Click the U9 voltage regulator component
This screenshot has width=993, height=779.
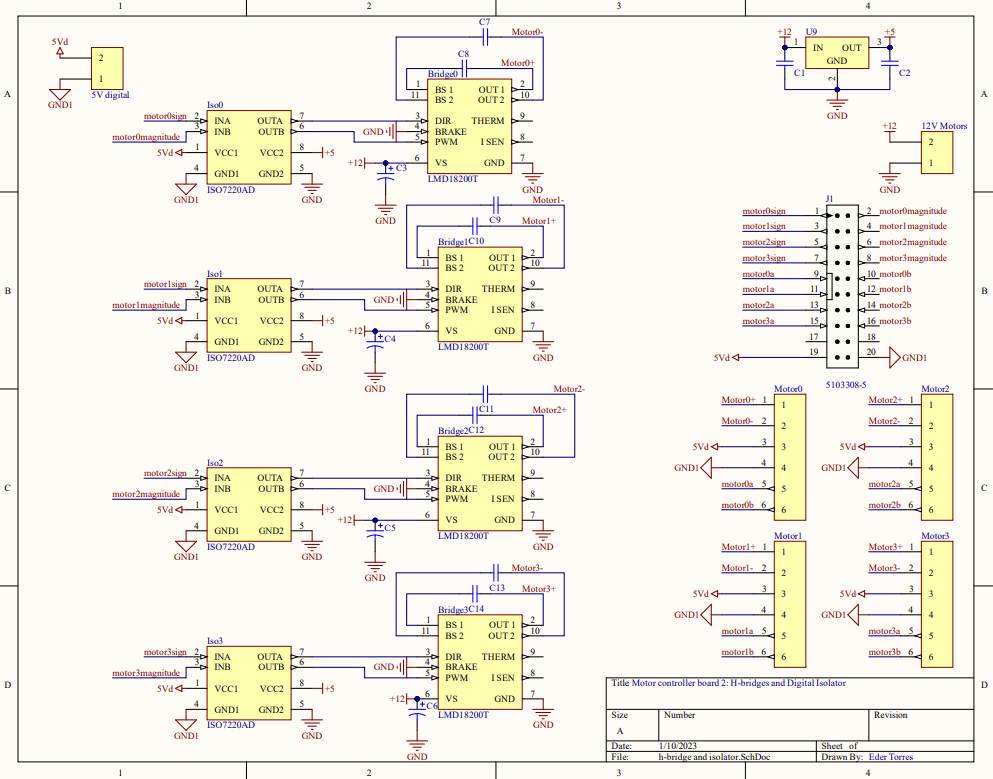(837, 53)
